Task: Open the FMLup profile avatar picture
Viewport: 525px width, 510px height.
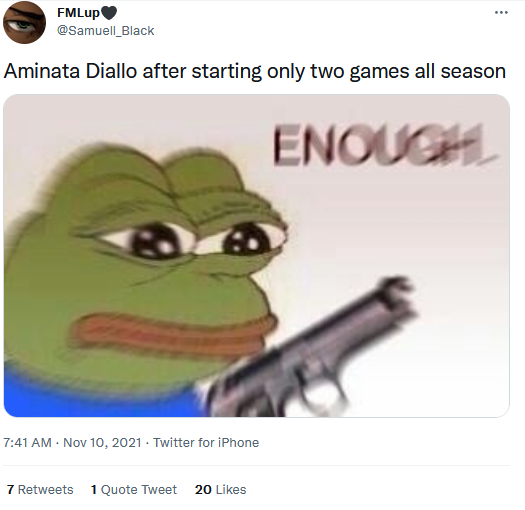Action: click(x=24, y=22)
